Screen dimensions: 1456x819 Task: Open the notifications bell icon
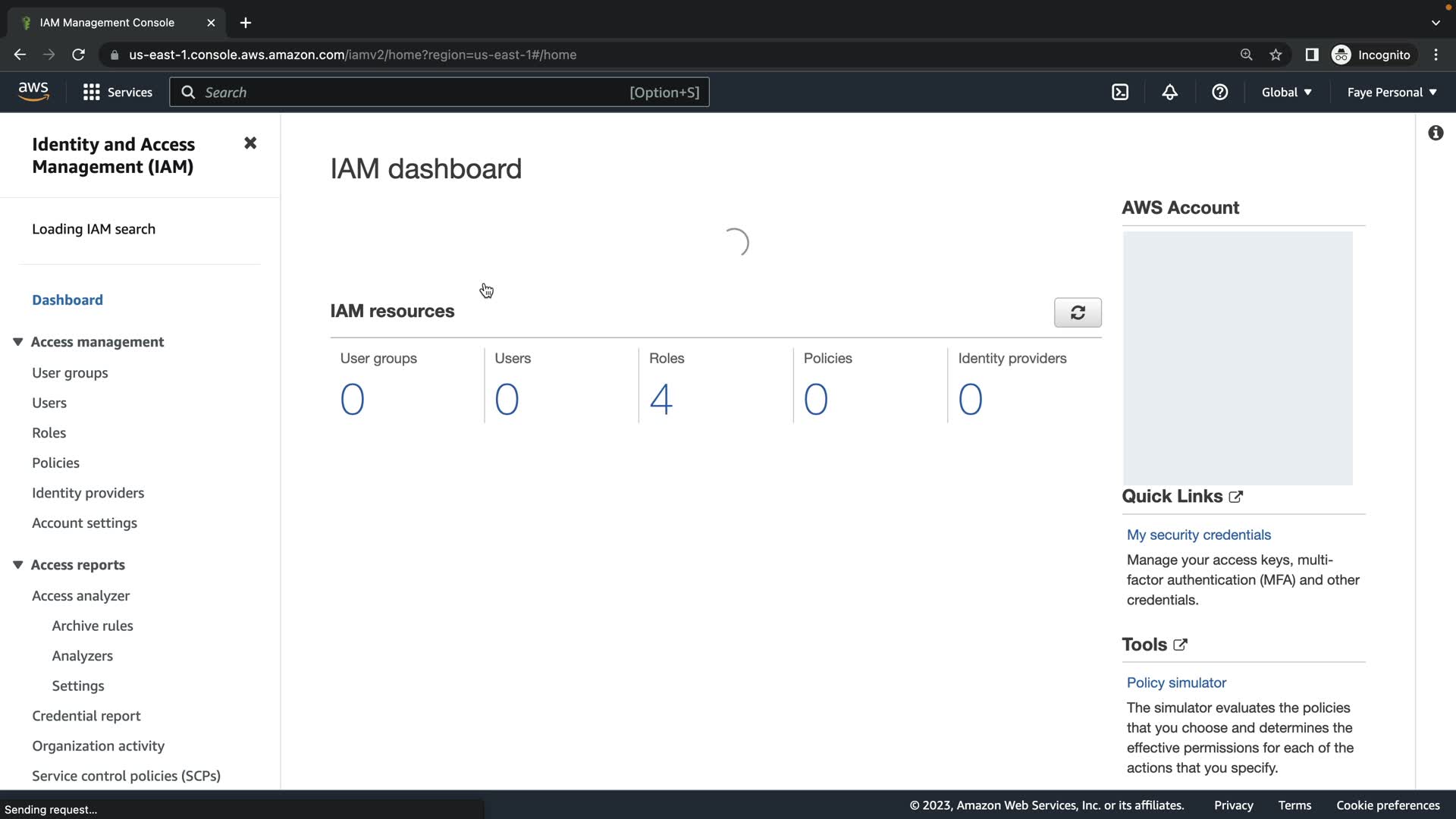click(1169, 93)
